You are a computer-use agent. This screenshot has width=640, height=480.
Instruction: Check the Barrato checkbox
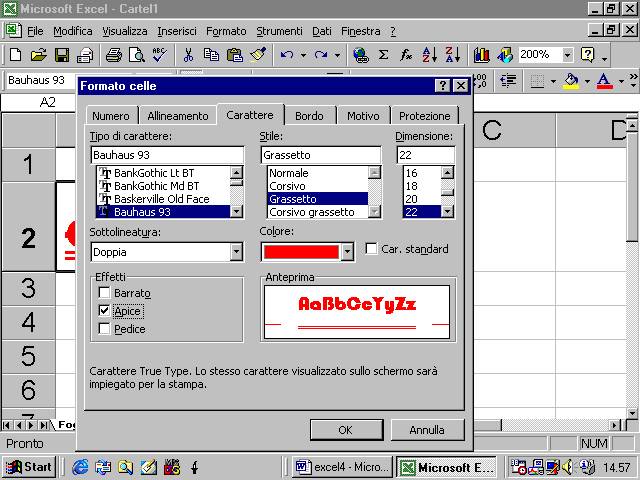coord(104,293)
